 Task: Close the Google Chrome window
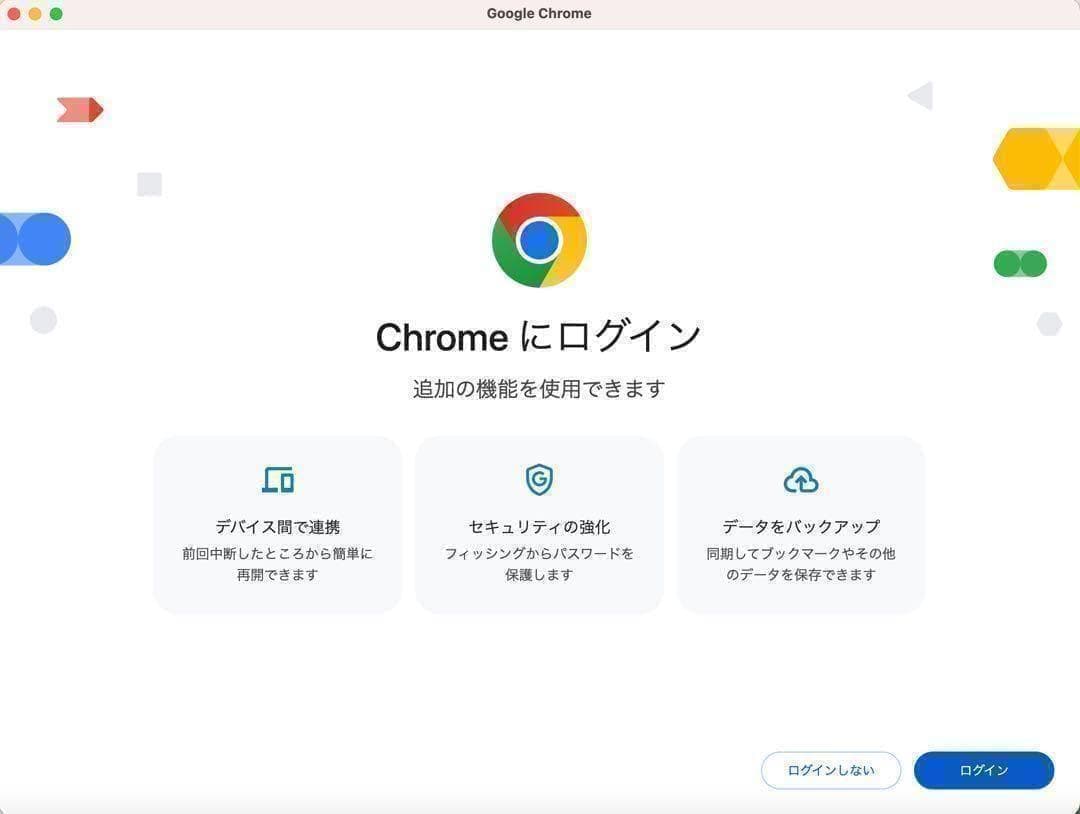(14, 14)
